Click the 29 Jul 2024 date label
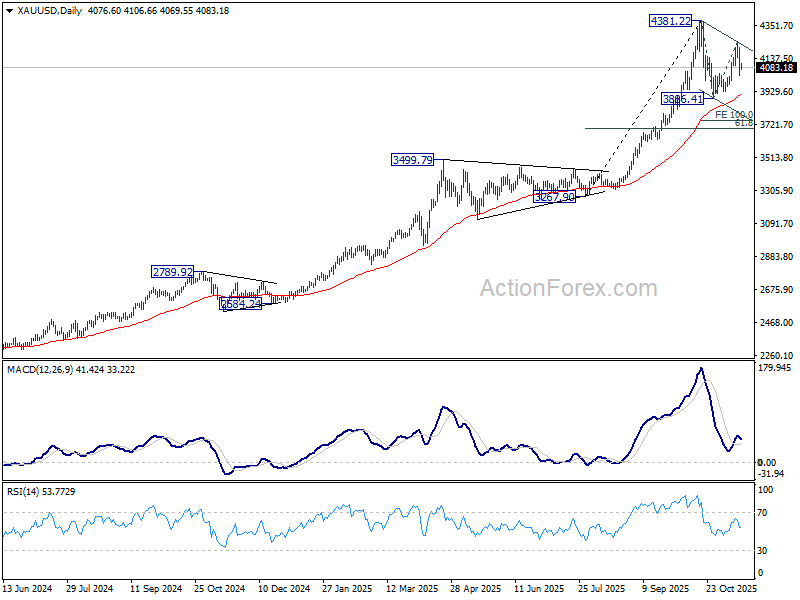Image resolution: width=800 pixels, height=600 pixels. 90,589
